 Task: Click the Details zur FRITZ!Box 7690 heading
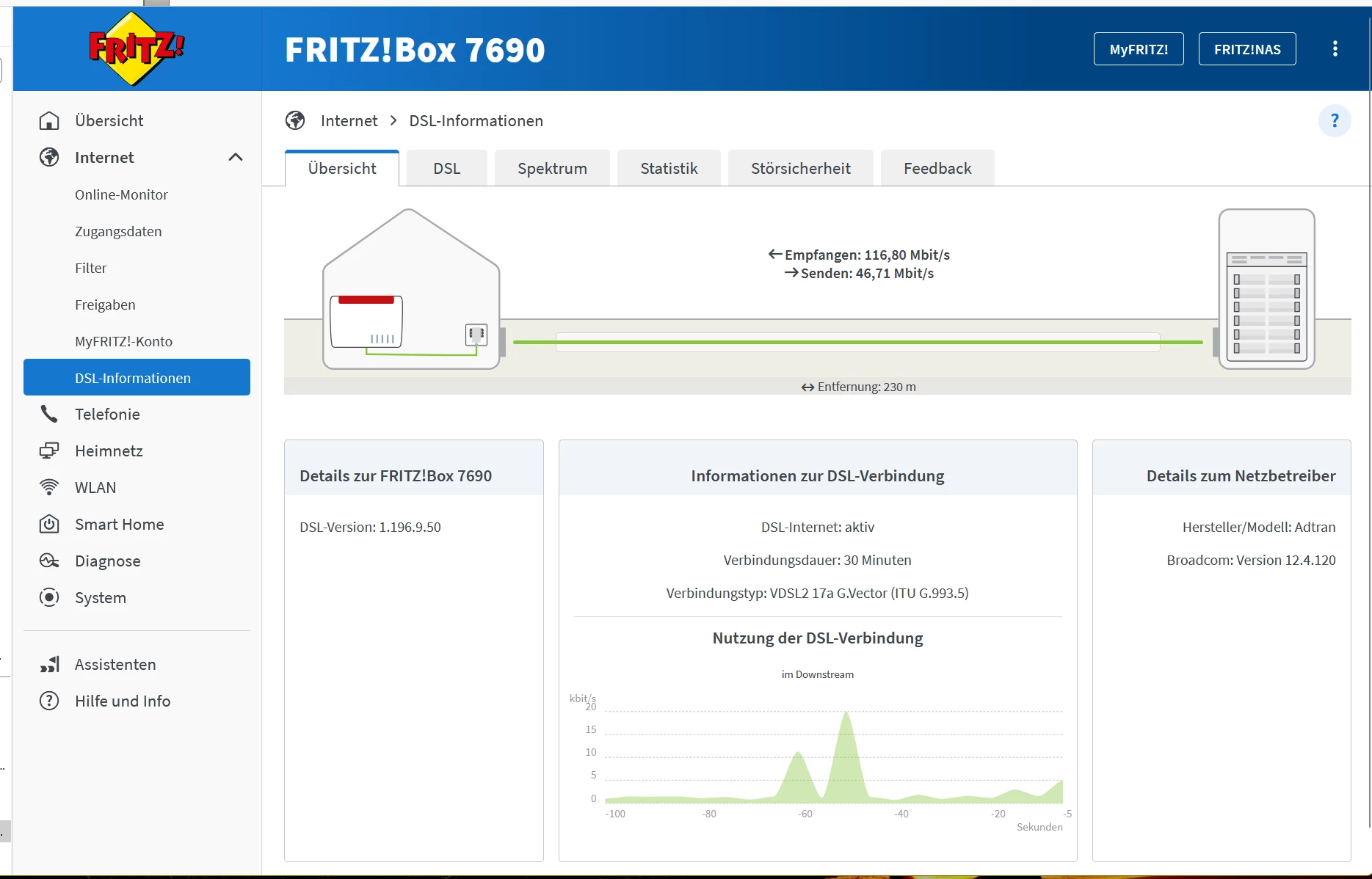point(396,475)
